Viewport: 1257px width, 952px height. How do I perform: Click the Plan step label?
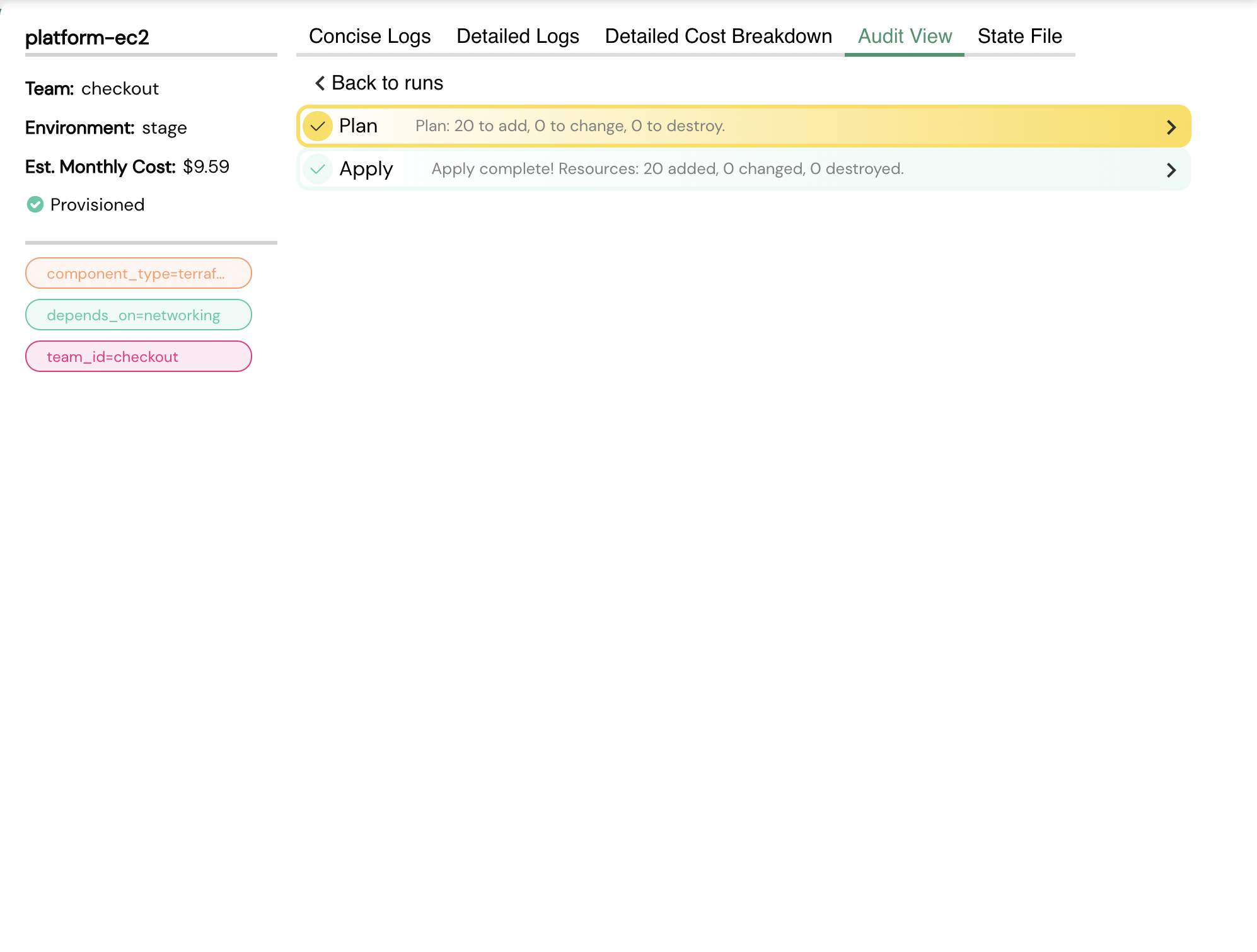(358, 126)
